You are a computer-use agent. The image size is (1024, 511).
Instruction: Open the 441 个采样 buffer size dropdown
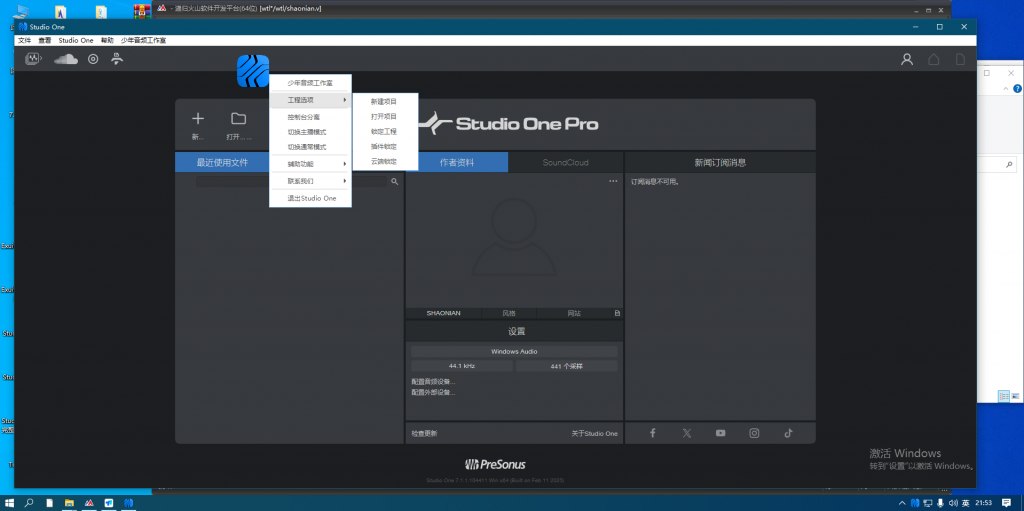[x=566, y=366]
